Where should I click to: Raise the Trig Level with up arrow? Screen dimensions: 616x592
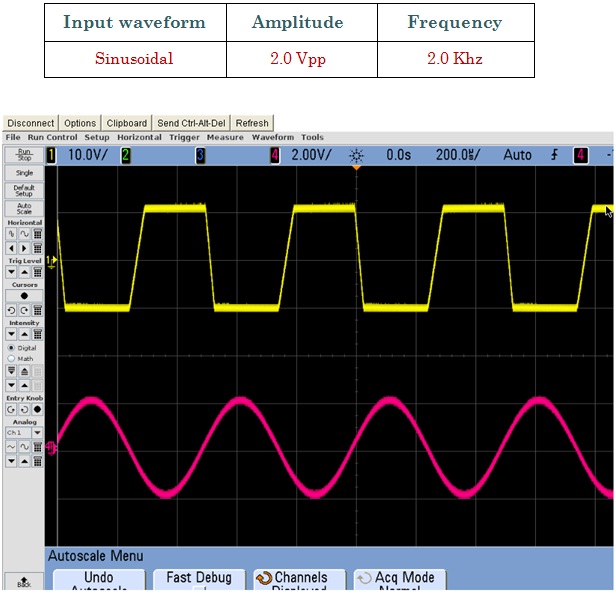pos(24,272)
